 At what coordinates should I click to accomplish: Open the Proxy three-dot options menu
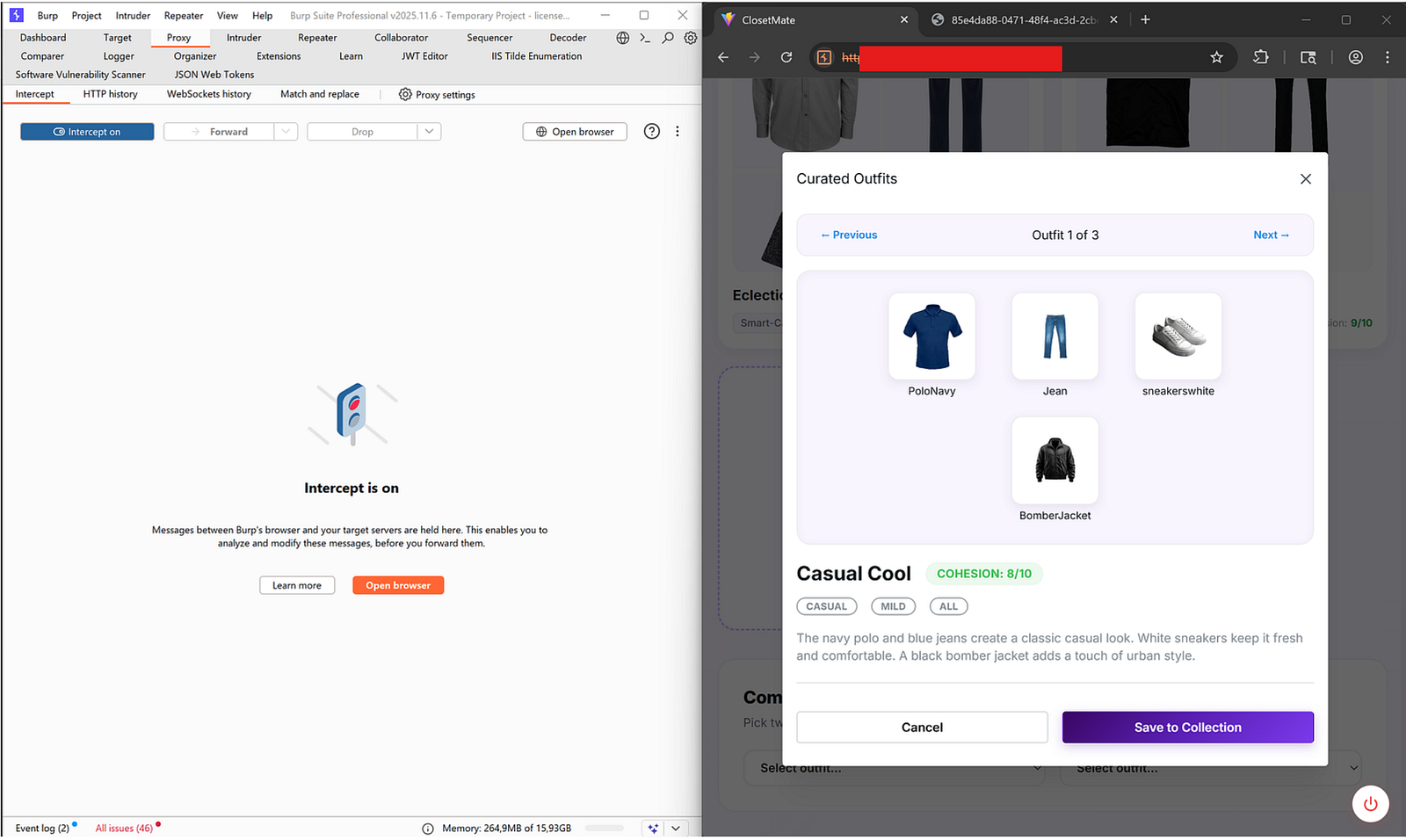tap(677, 132)
